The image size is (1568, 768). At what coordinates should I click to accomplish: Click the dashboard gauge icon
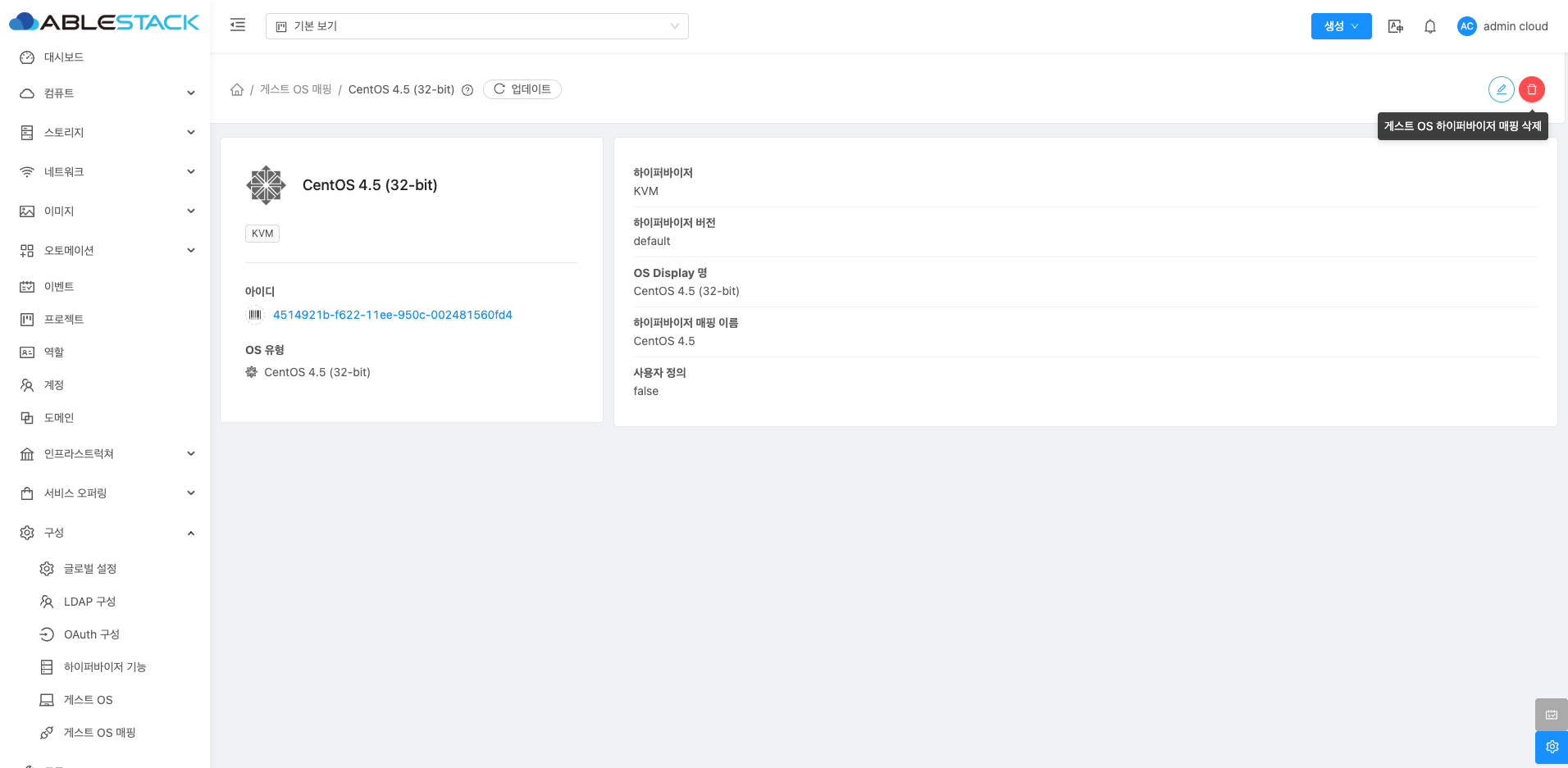(27, 57)
